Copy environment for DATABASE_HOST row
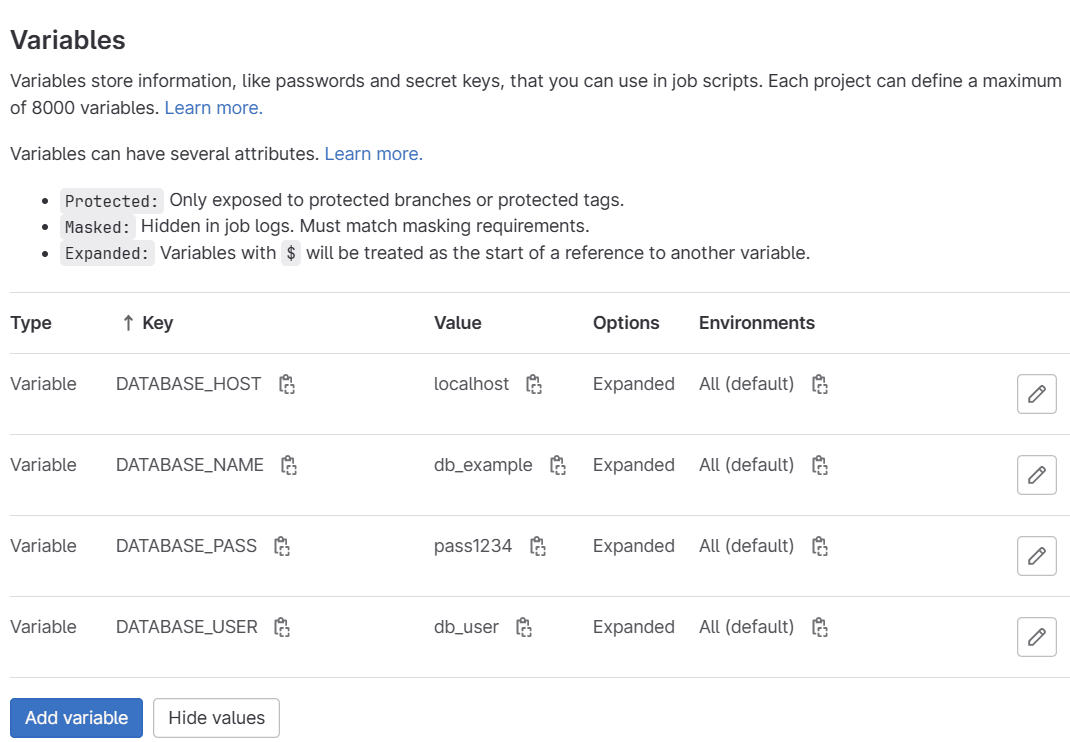1070x742 pixels. pyautogui.click(x=820, y=384)
